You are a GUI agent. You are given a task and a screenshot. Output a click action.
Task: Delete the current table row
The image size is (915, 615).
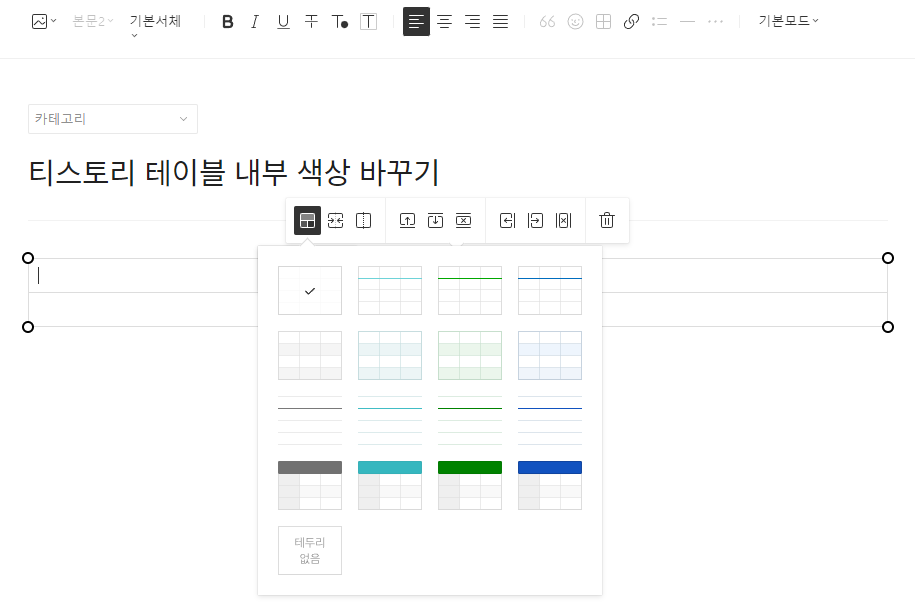[463, 221]
